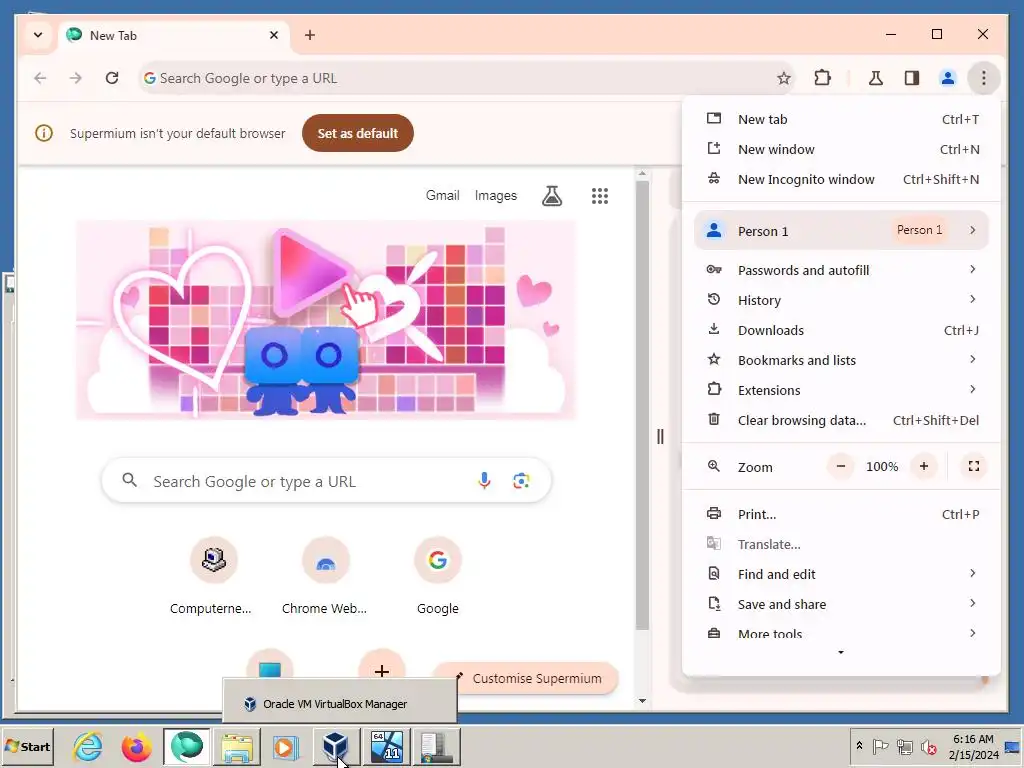Open the server tower taskbar icon
The width and height of the screenshot is (1024, 768).
(x=436, y=746)
